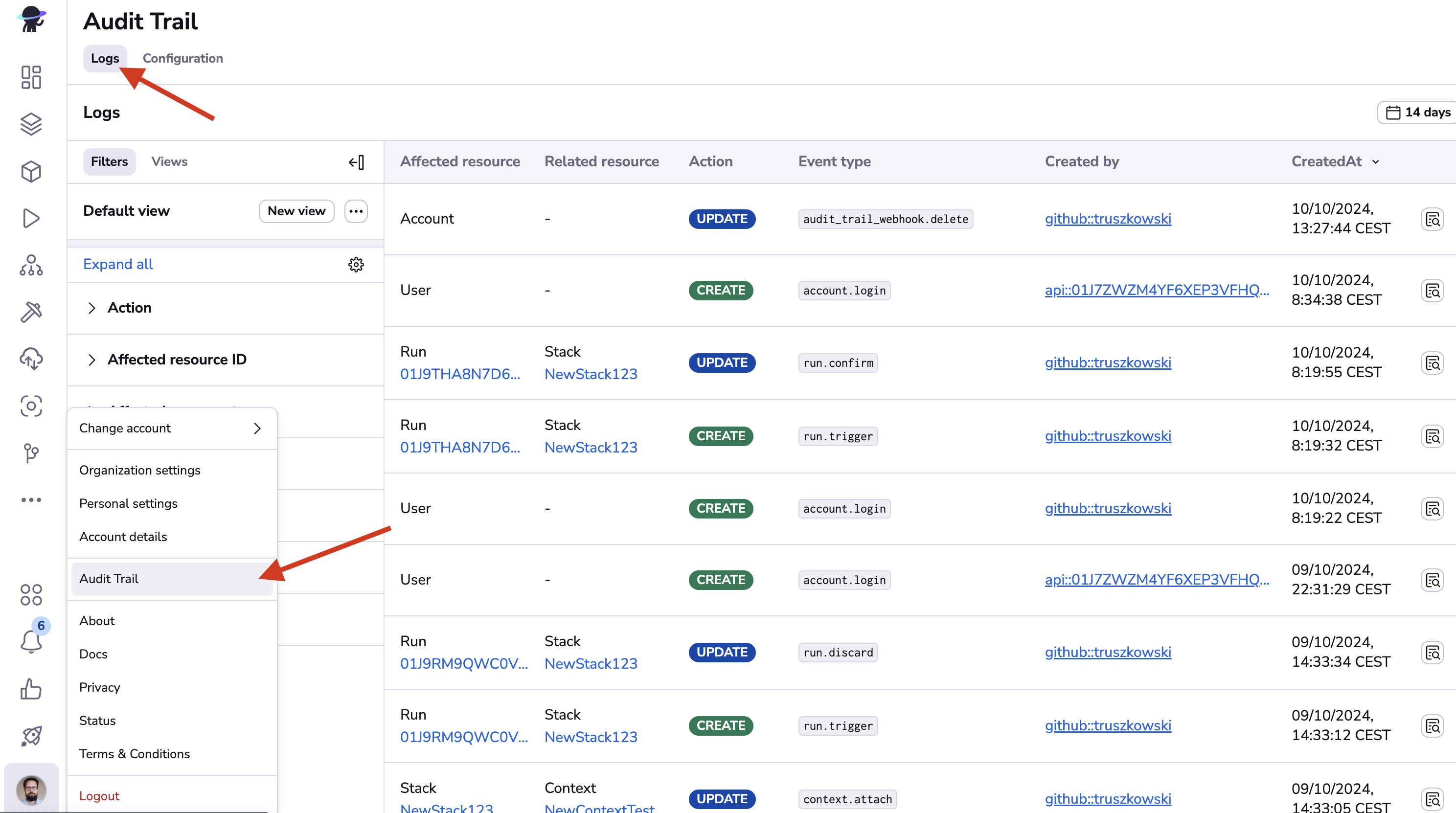Click the dashboard grid icon in sidebar

point(31,77)
